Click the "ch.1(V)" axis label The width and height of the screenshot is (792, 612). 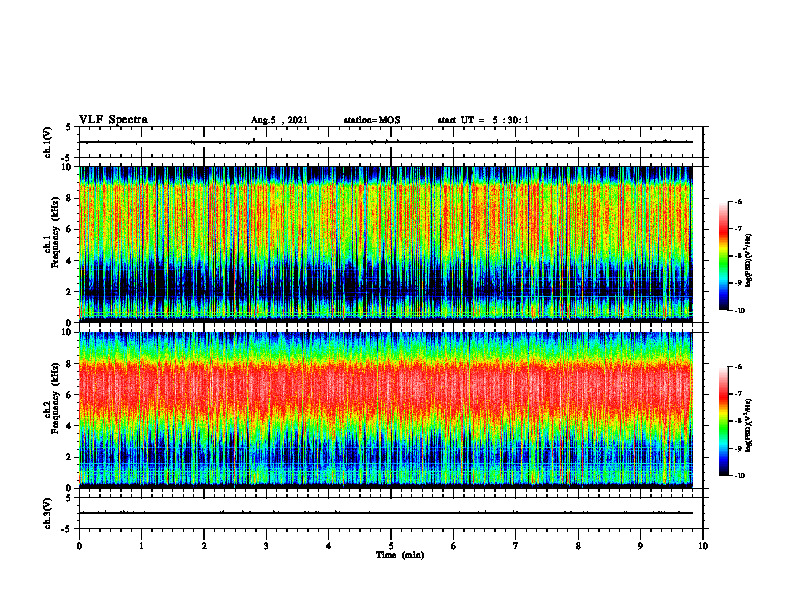(48, 142)
